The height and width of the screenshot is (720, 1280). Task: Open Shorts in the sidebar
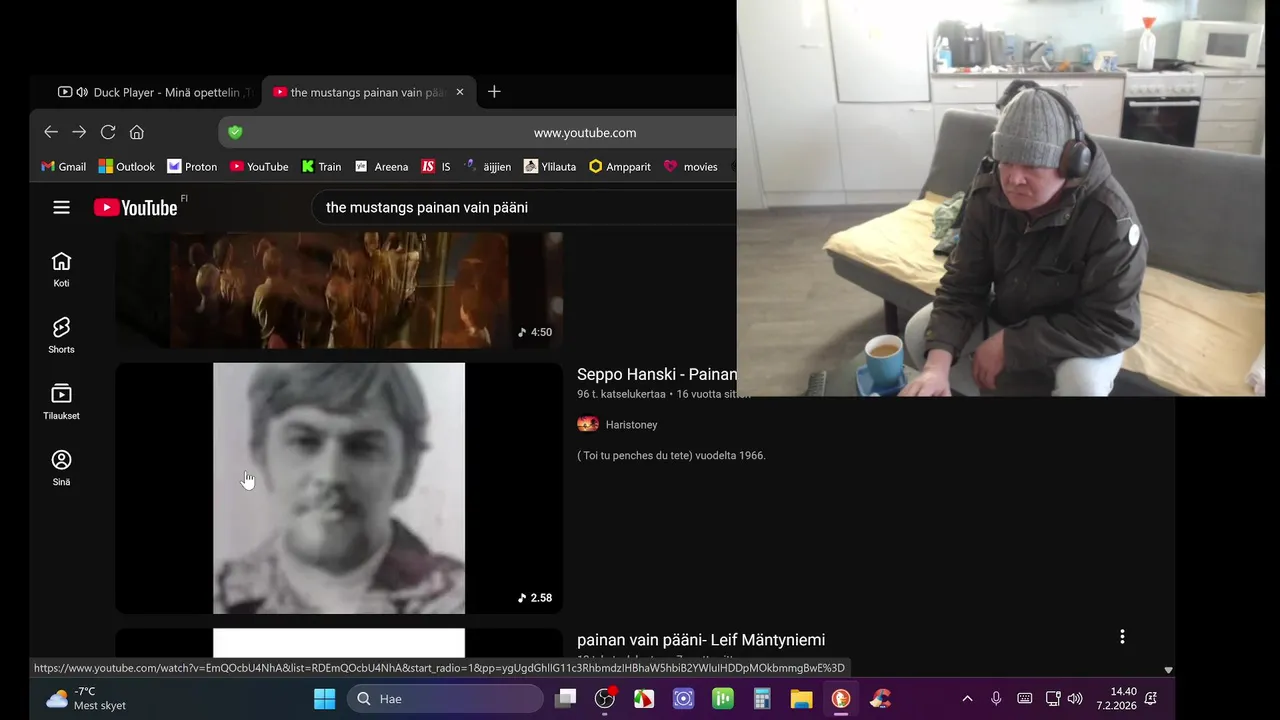point(61,336)
